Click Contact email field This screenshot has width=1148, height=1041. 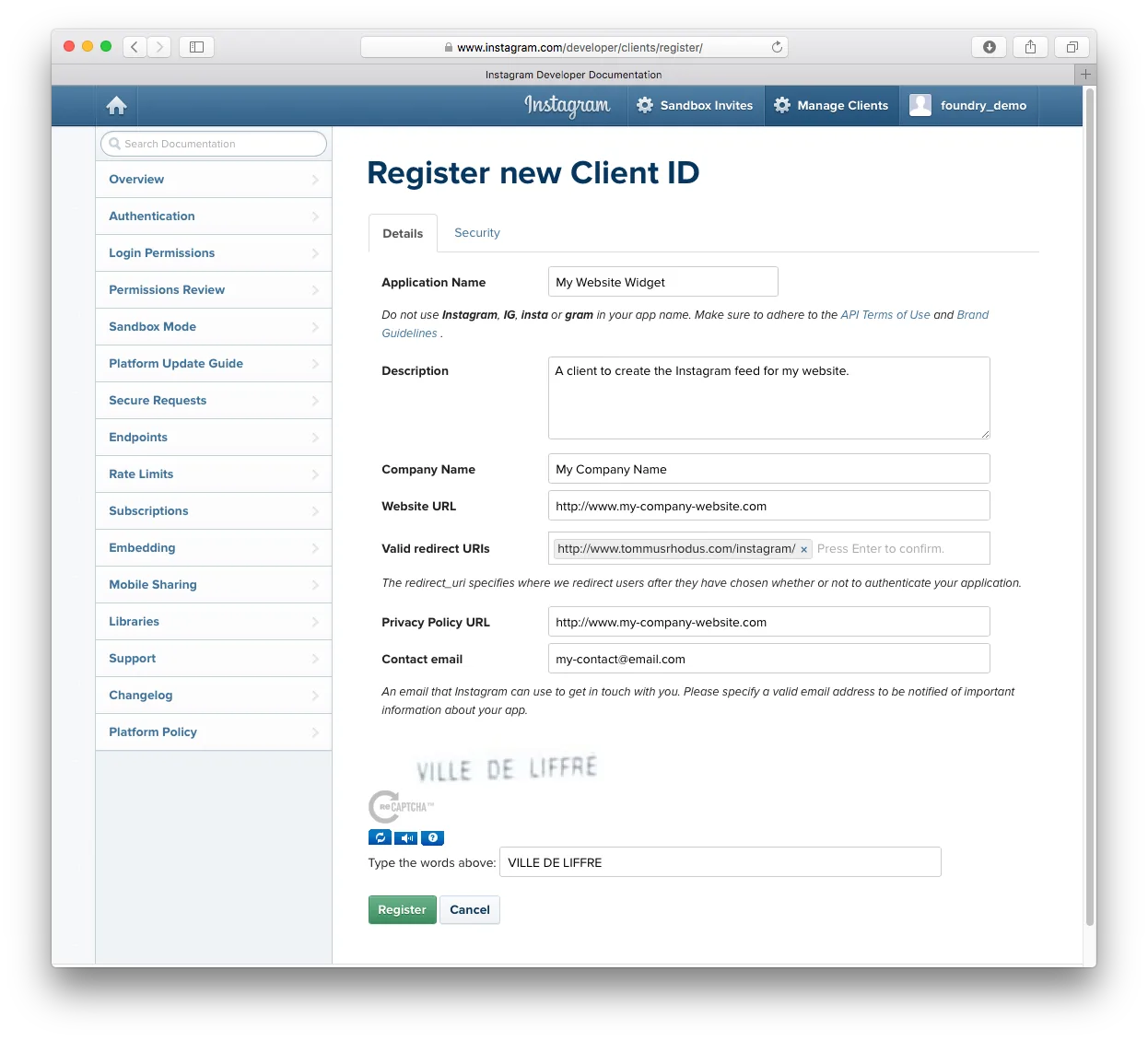pos(769,659)
